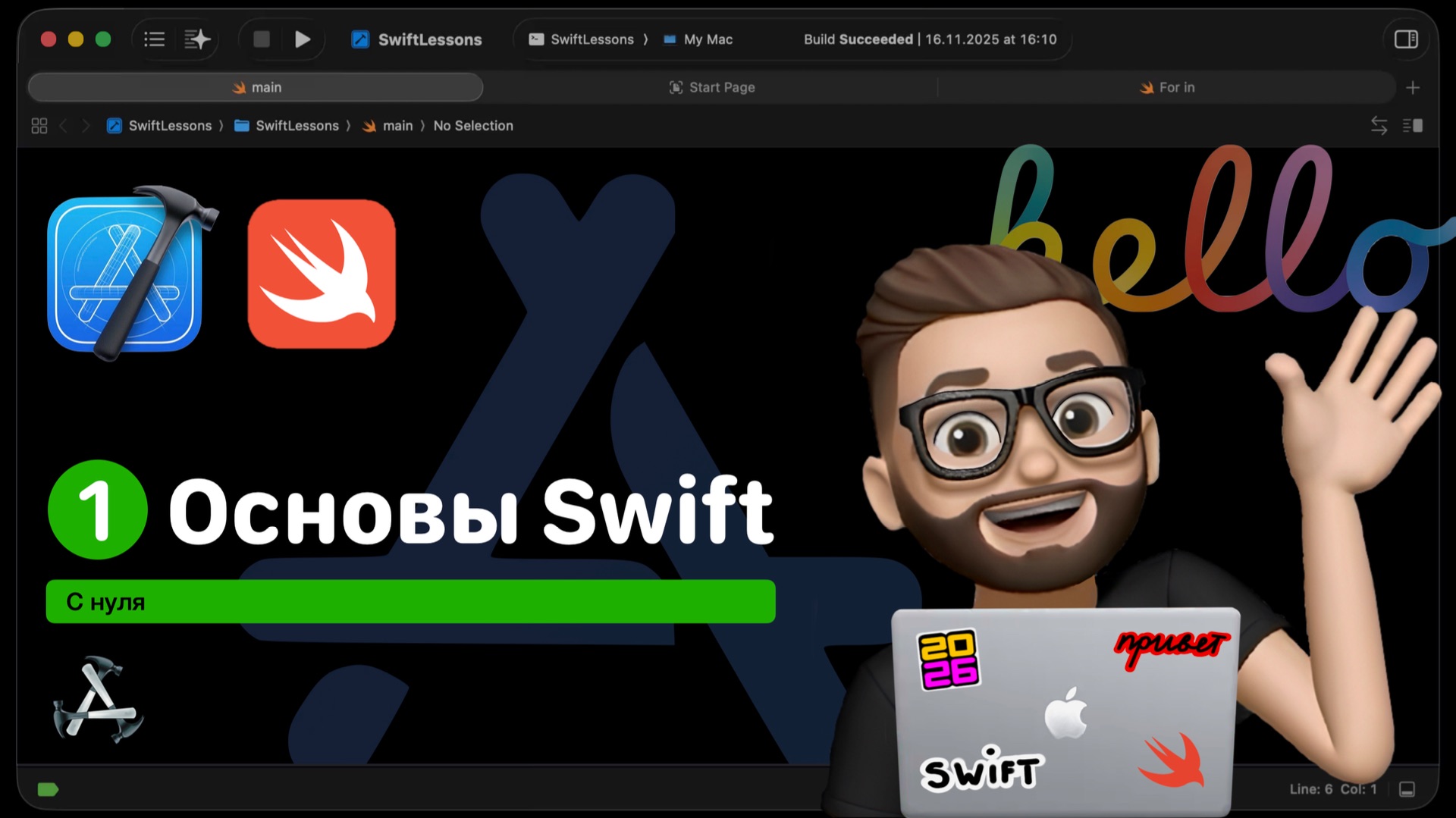1456x818 pixels.
Task: Open the No Selection jump bar menu
Action: (x=472, y=126)
